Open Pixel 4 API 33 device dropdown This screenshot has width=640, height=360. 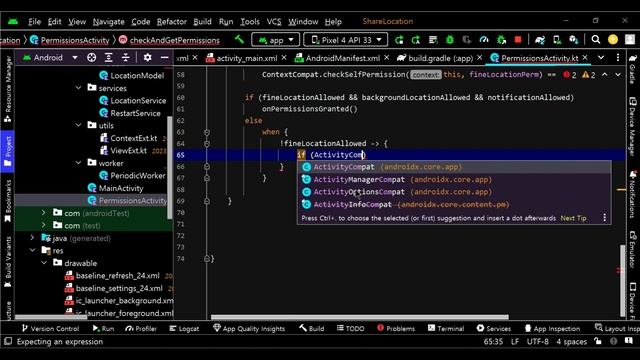(346, 40)
